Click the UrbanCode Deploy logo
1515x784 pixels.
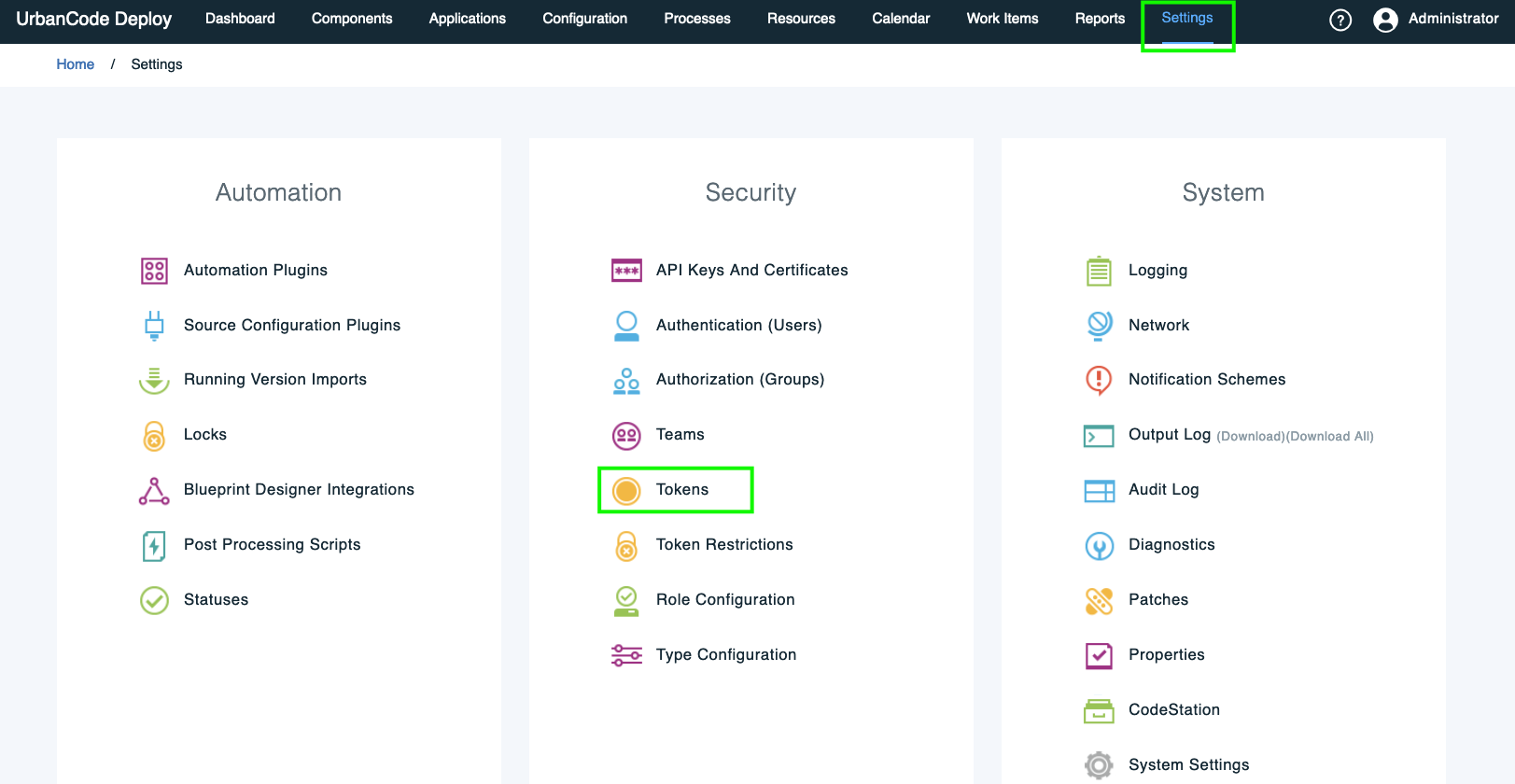[94, 20]
